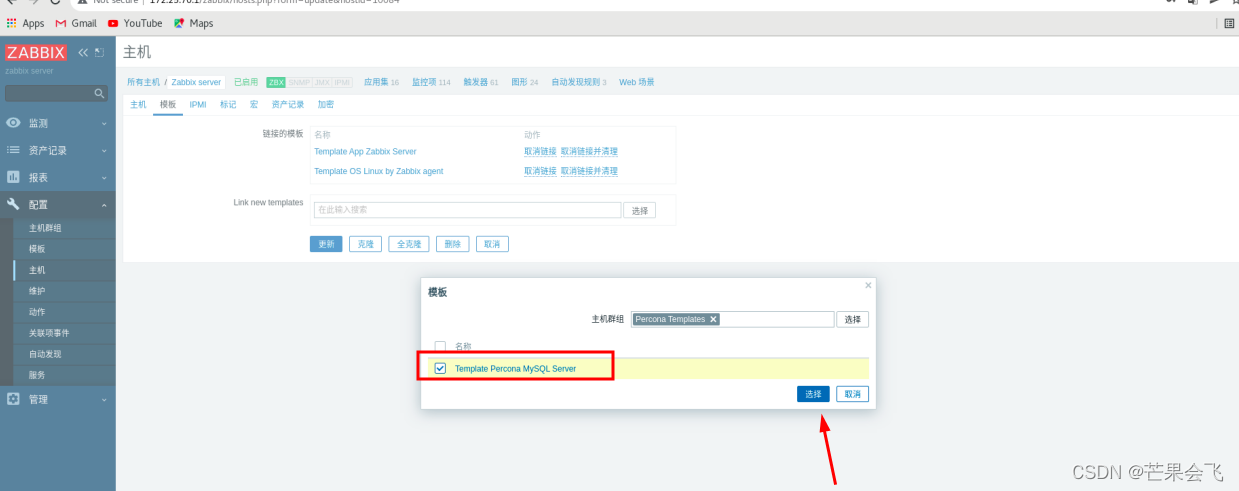
Task: Click the 更新 button
Action: pyautogui.click(x=326, y=244)
